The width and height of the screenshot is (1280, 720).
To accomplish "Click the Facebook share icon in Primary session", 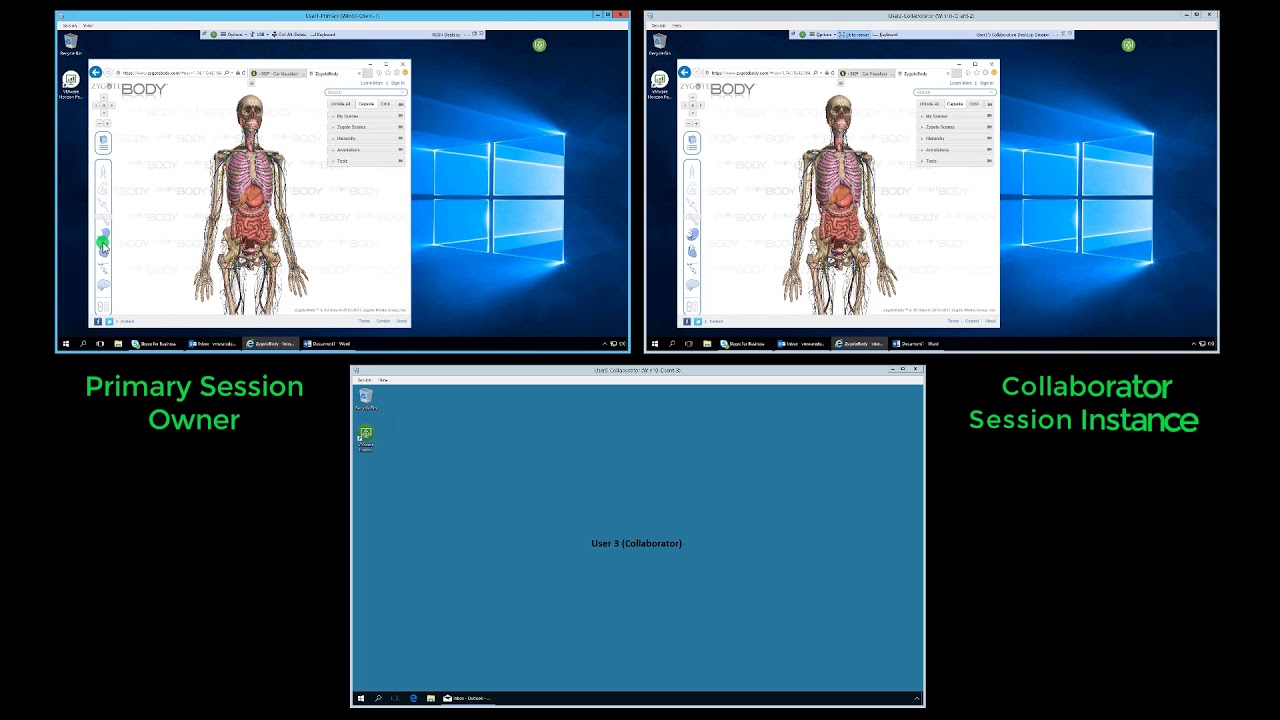I will (x=98, y=321).
